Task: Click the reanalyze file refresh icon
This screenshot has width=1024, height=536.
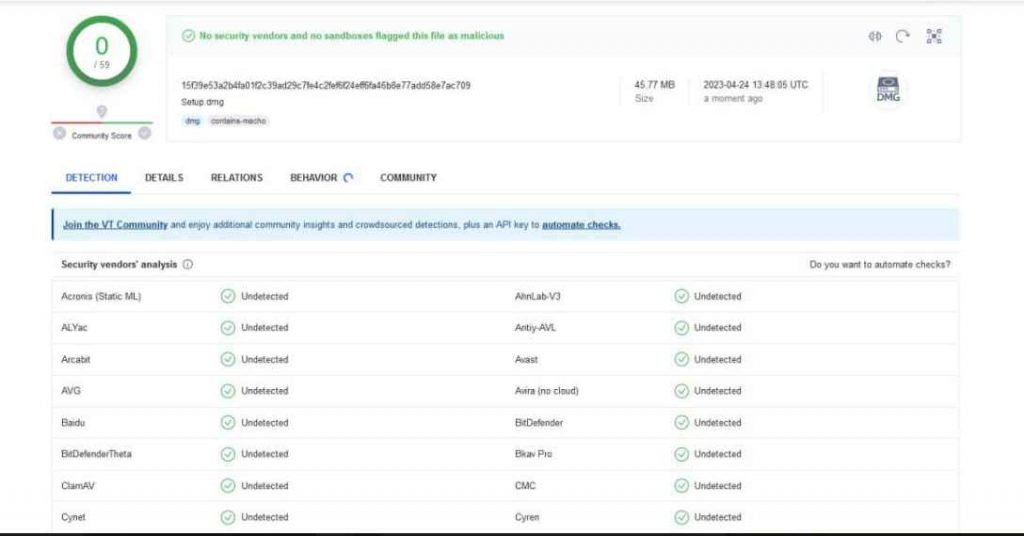Action: point(903,36)
